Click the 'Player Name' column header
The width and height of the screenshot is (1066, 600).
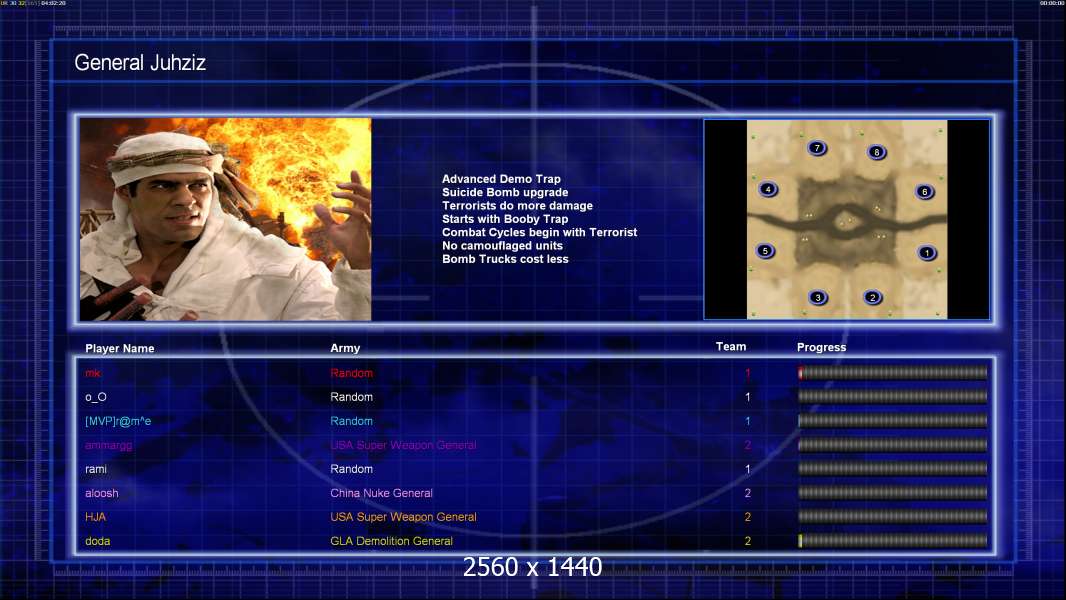120,348
